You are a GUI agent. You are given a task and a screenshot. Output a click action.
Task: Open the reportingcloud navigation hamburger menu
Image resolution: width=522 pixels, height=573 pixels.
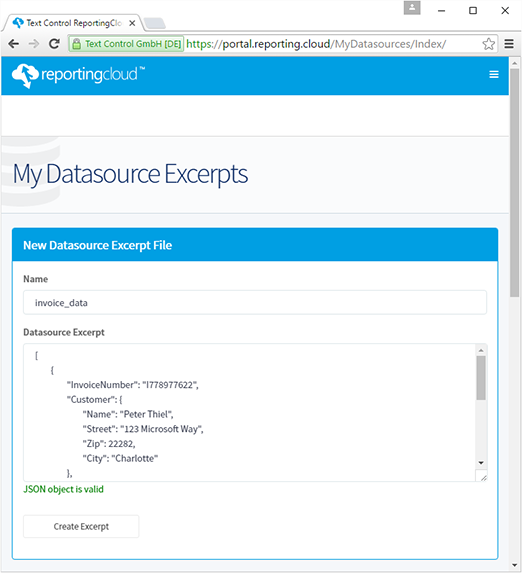pos(494,75)
